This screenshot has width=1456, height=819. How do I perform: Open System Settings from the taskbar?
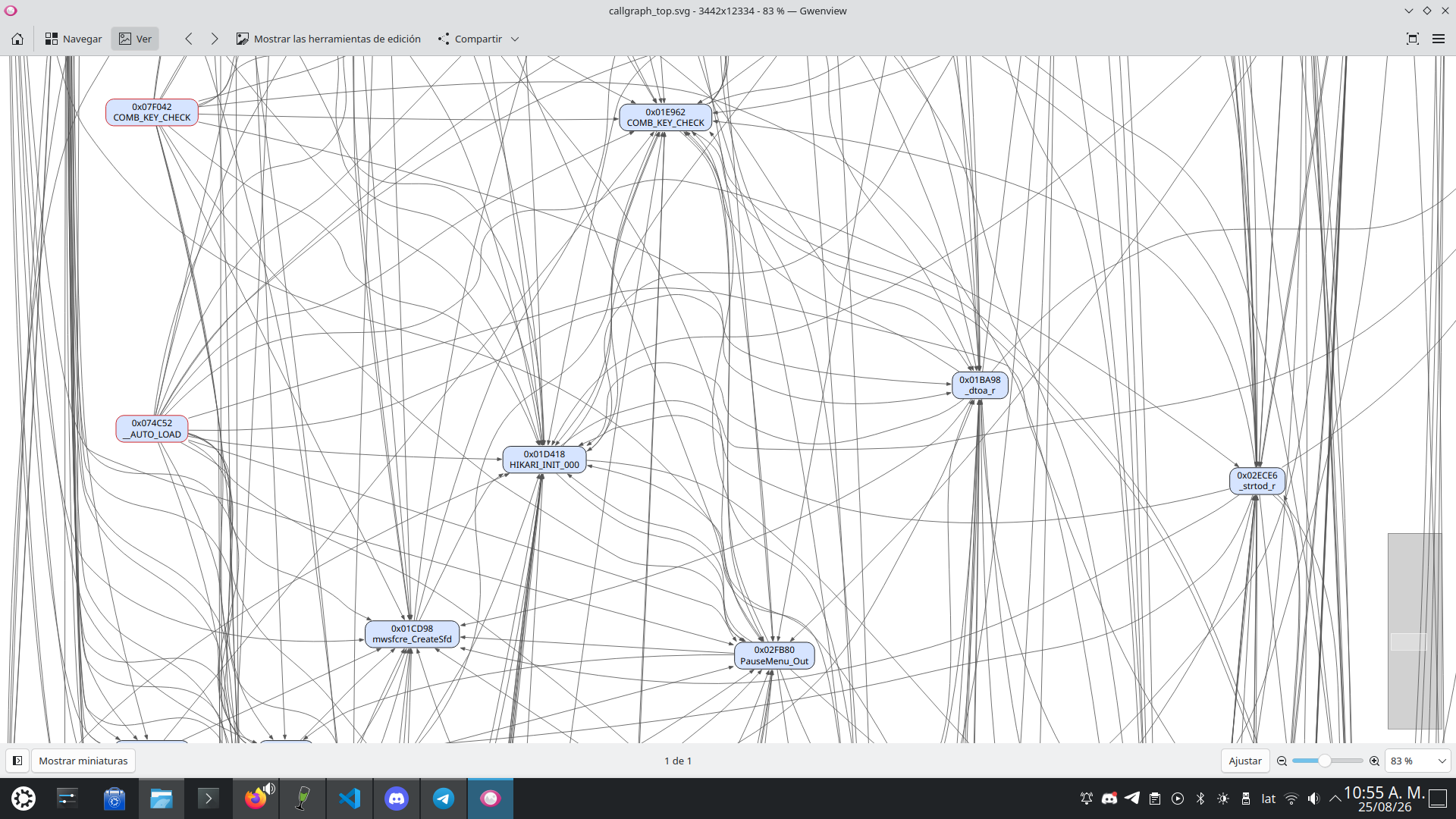pyautogui.click(x=67, y=799)
